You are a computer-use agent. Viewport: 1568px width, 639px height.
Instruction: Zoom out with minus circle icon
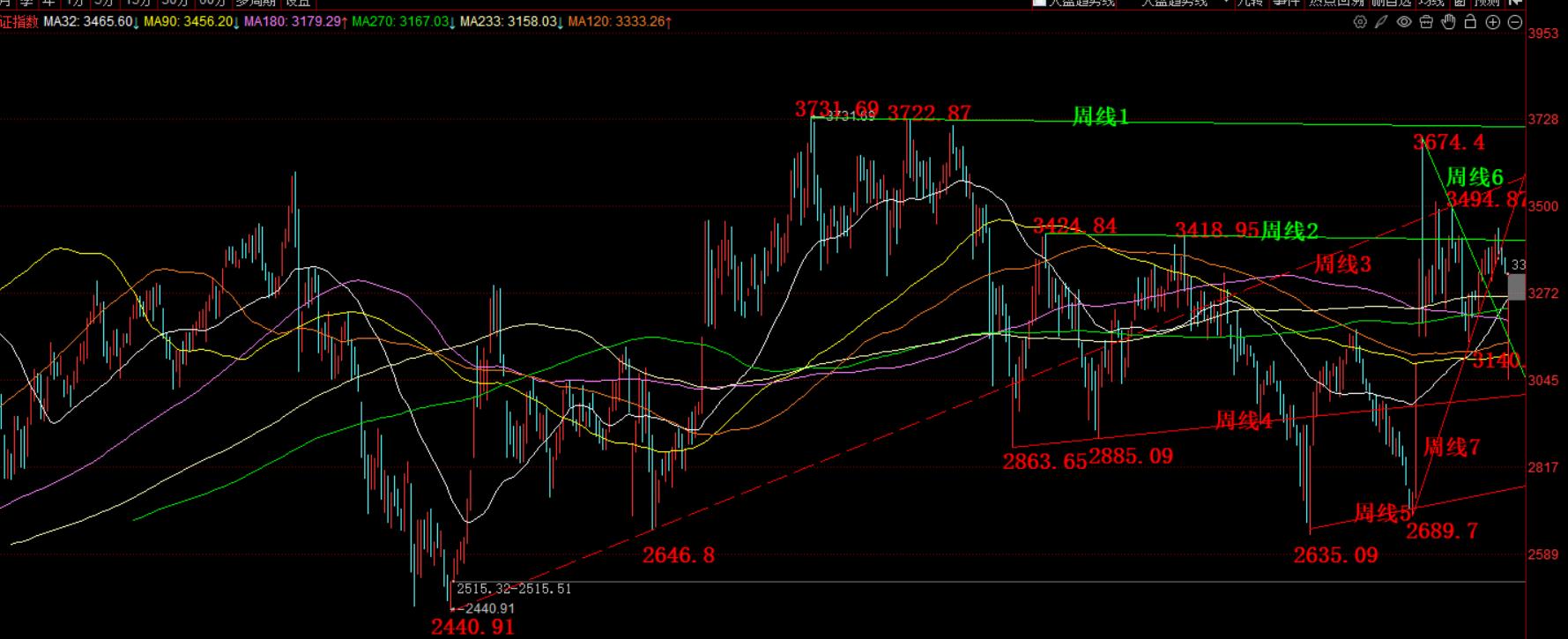pyautogui.click(x=1515, y=22)
